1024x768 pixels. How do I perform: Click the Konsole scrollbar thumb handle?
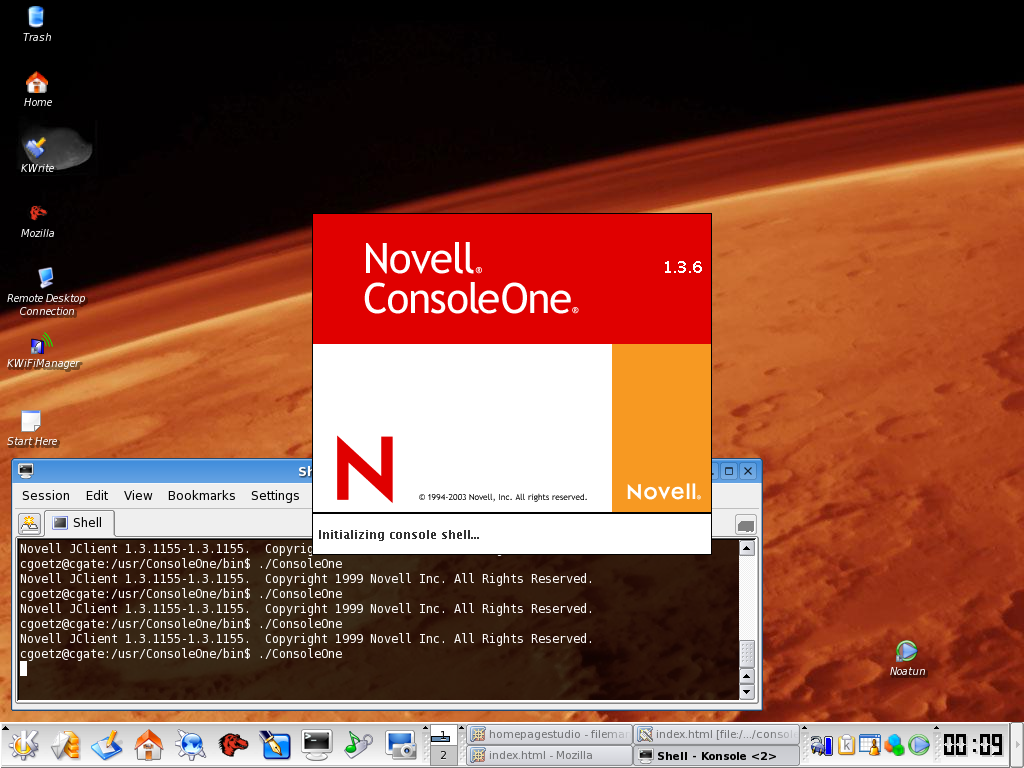tap(747, 653)
